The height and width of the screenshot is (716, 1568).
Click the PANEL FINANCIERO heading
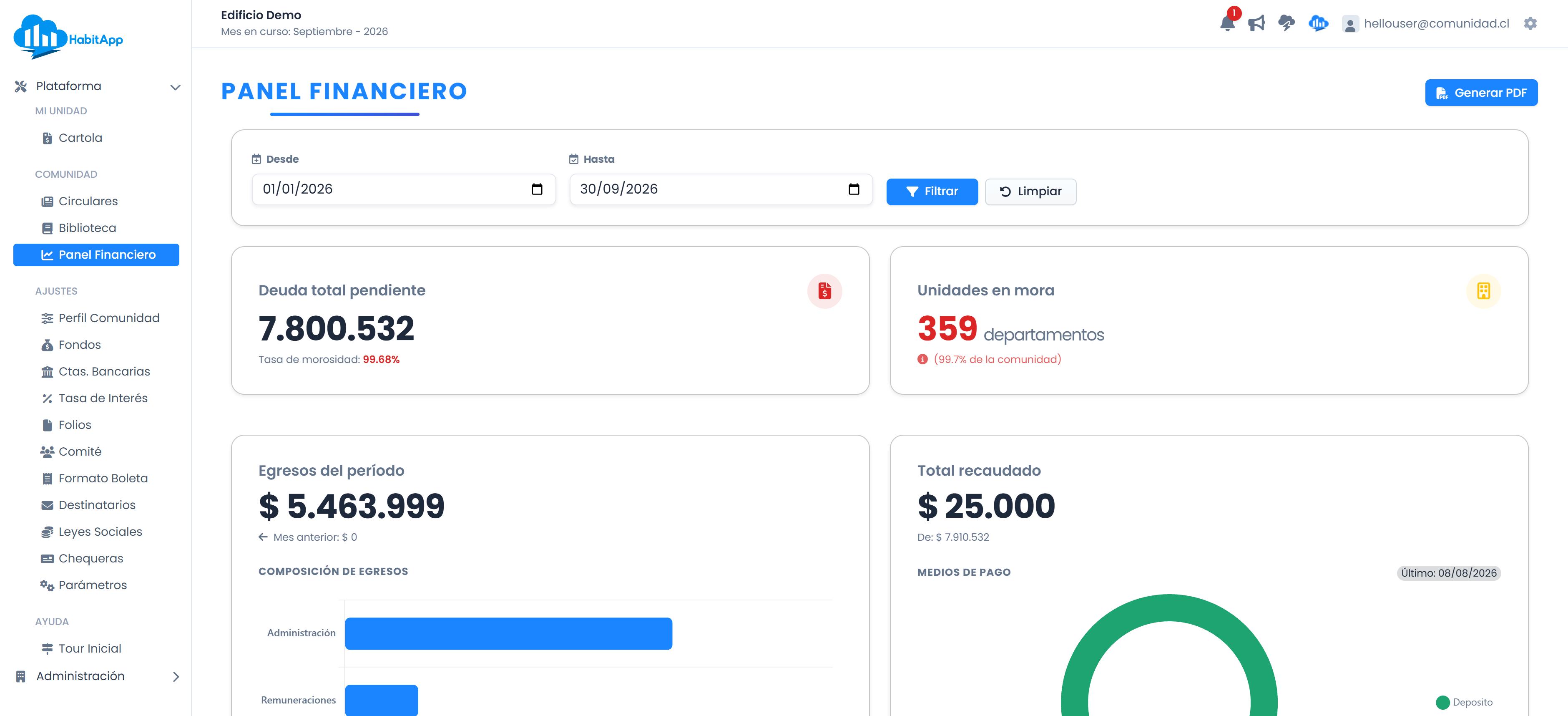(x=344, y=91)
